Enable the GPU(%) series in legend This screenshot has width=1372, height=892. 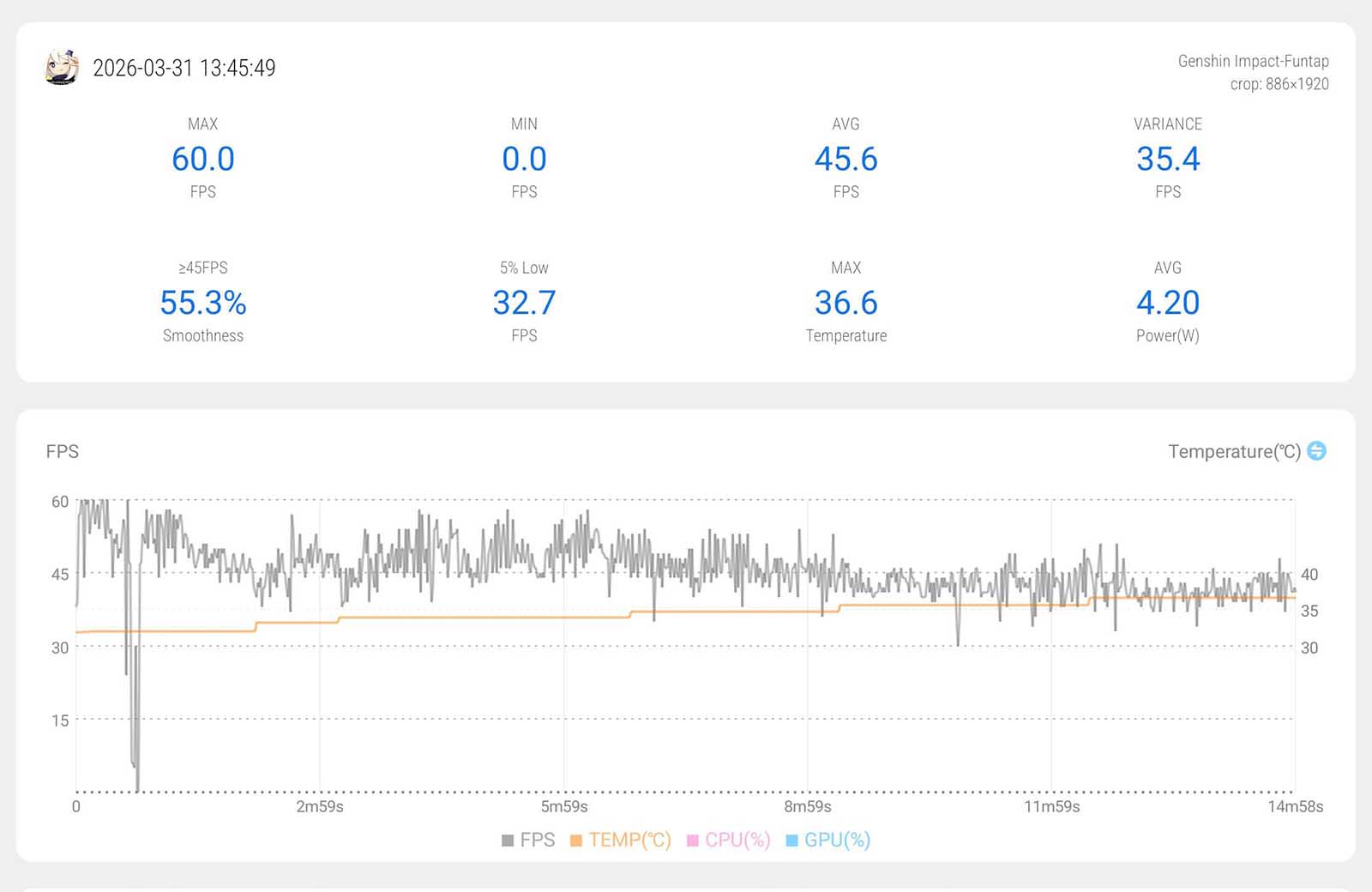coord(828,841)
